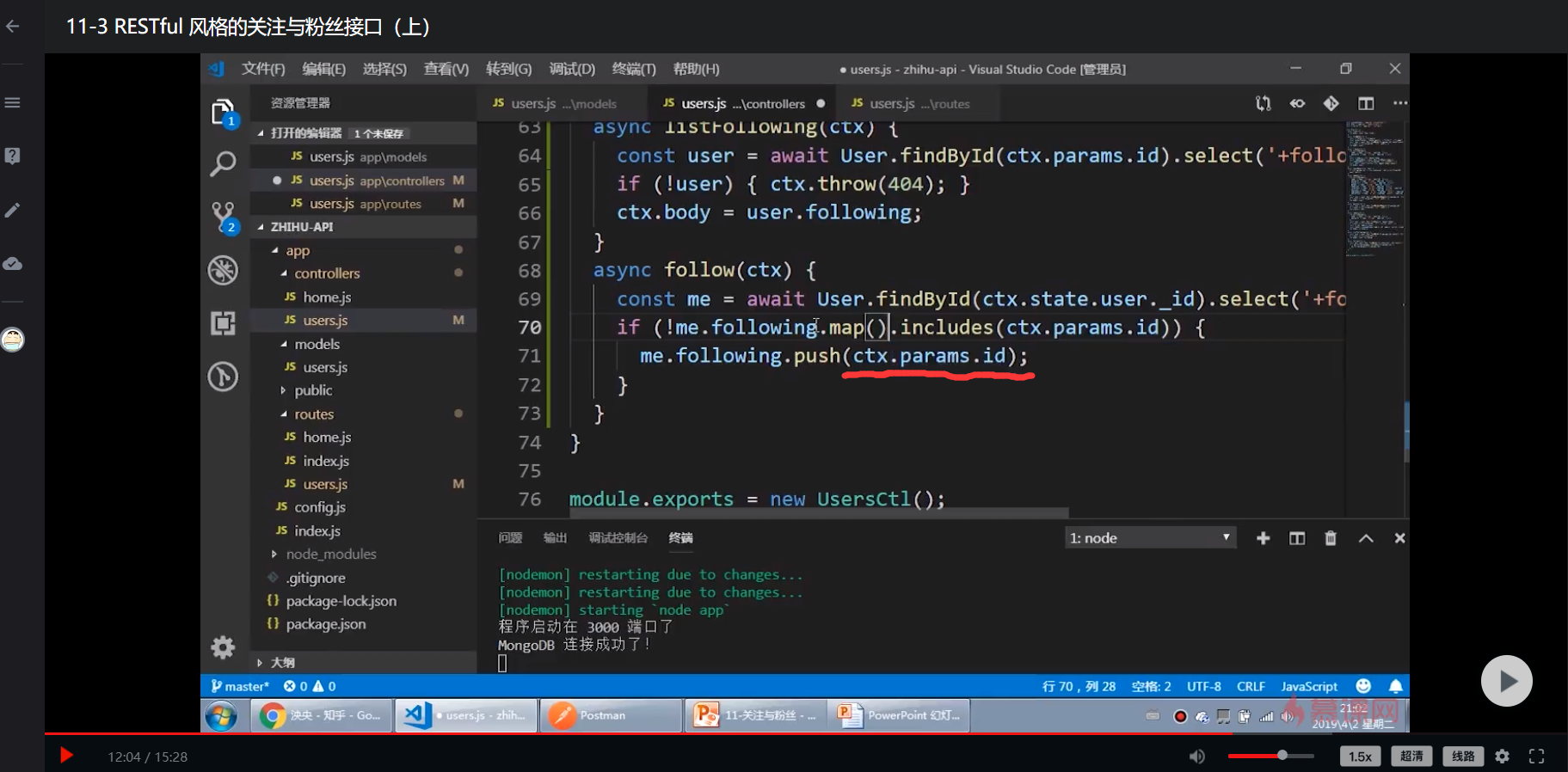Click the split editor icon

click(x=1365, y=104)
